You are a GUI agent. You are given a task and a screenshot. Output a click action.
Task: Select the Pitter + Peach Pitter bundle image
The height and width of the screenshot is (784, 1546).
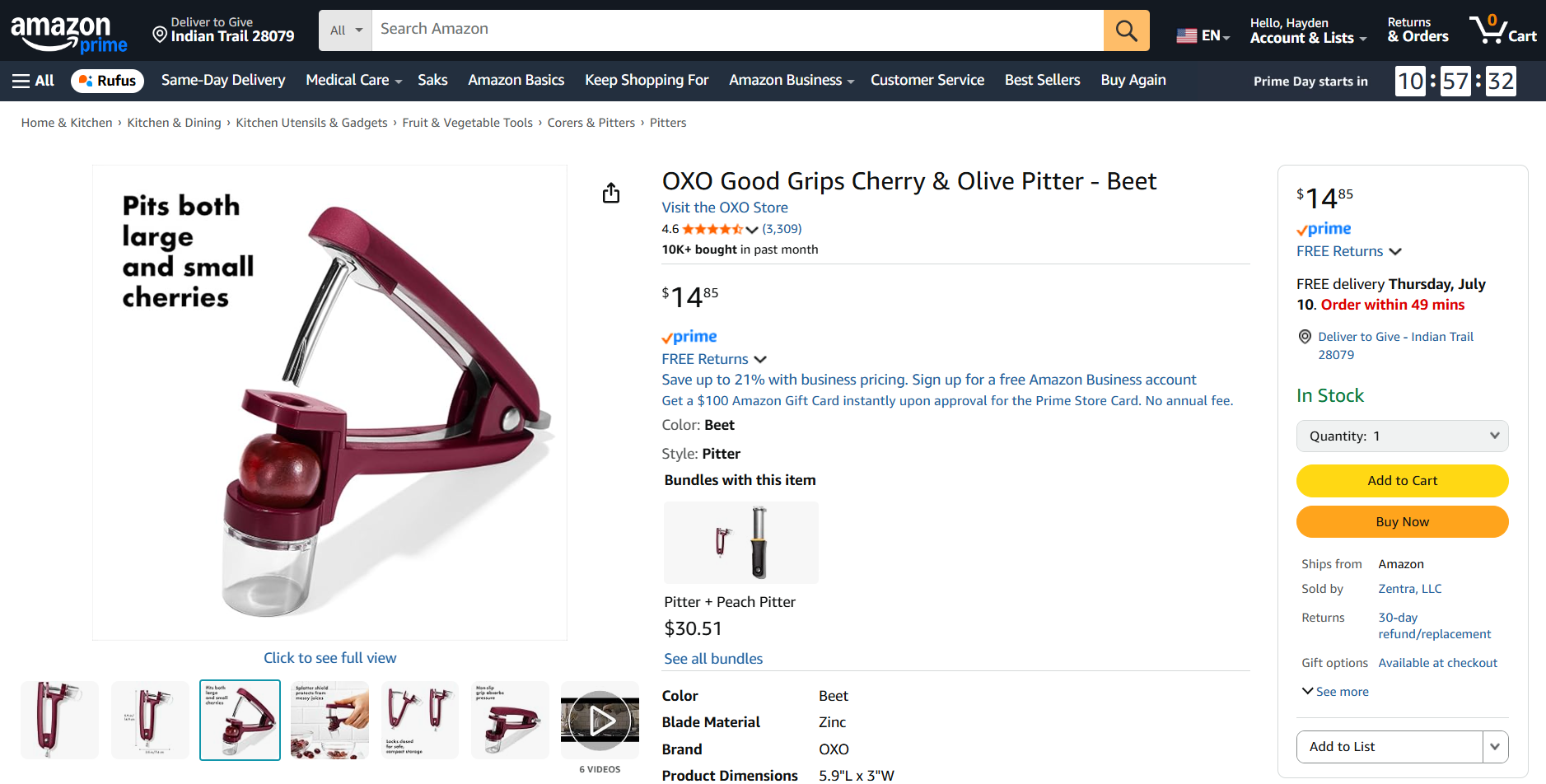tap(741, 543)
